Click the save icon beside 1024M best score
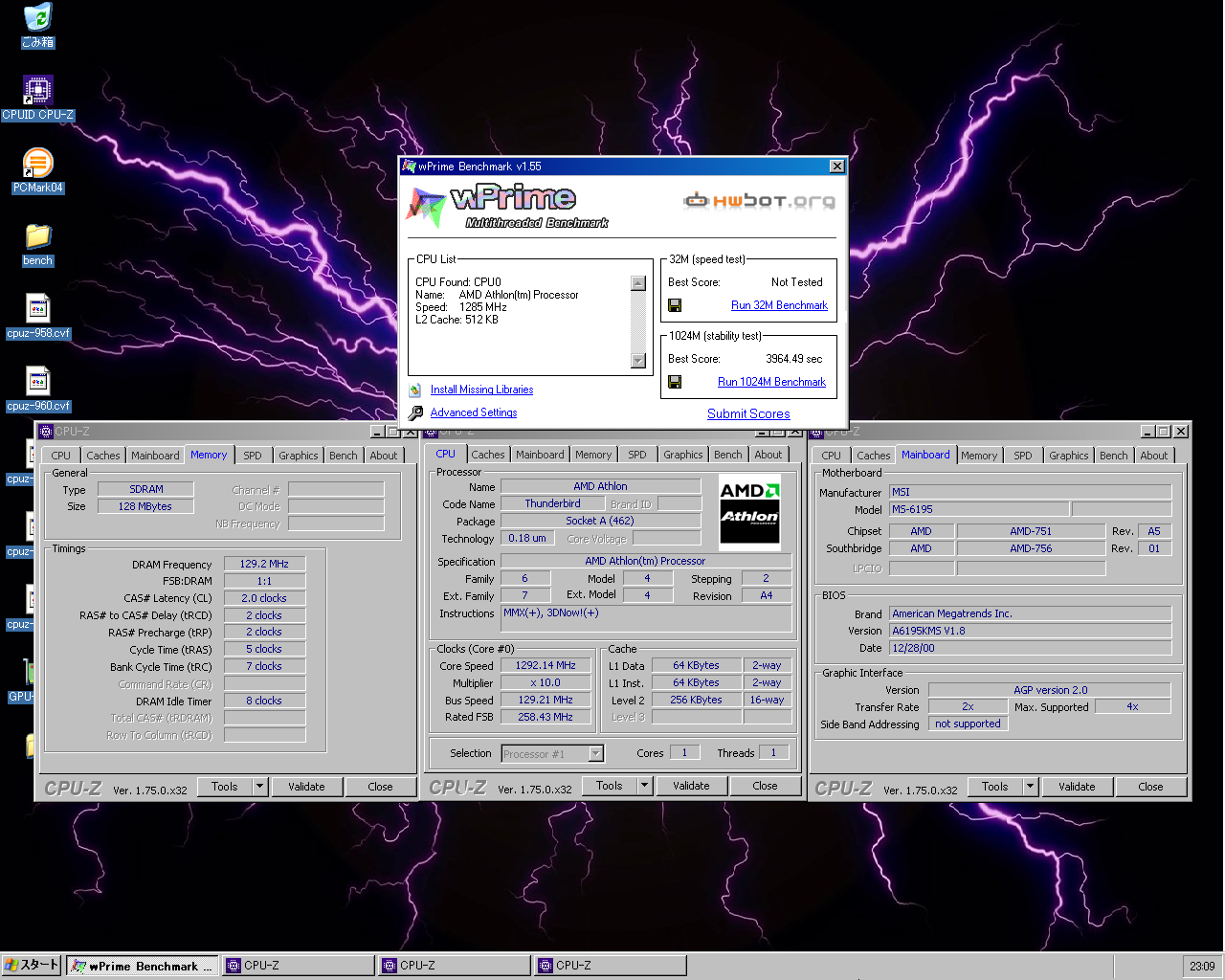This screenshot has height=980, width=1225. [675, 382]
